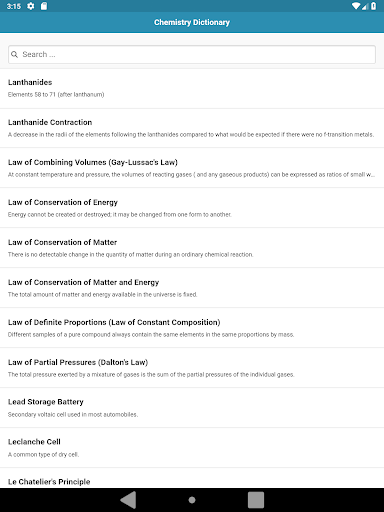
Task: Open the Lanthanides entry
Action: (x=192, y=88)
